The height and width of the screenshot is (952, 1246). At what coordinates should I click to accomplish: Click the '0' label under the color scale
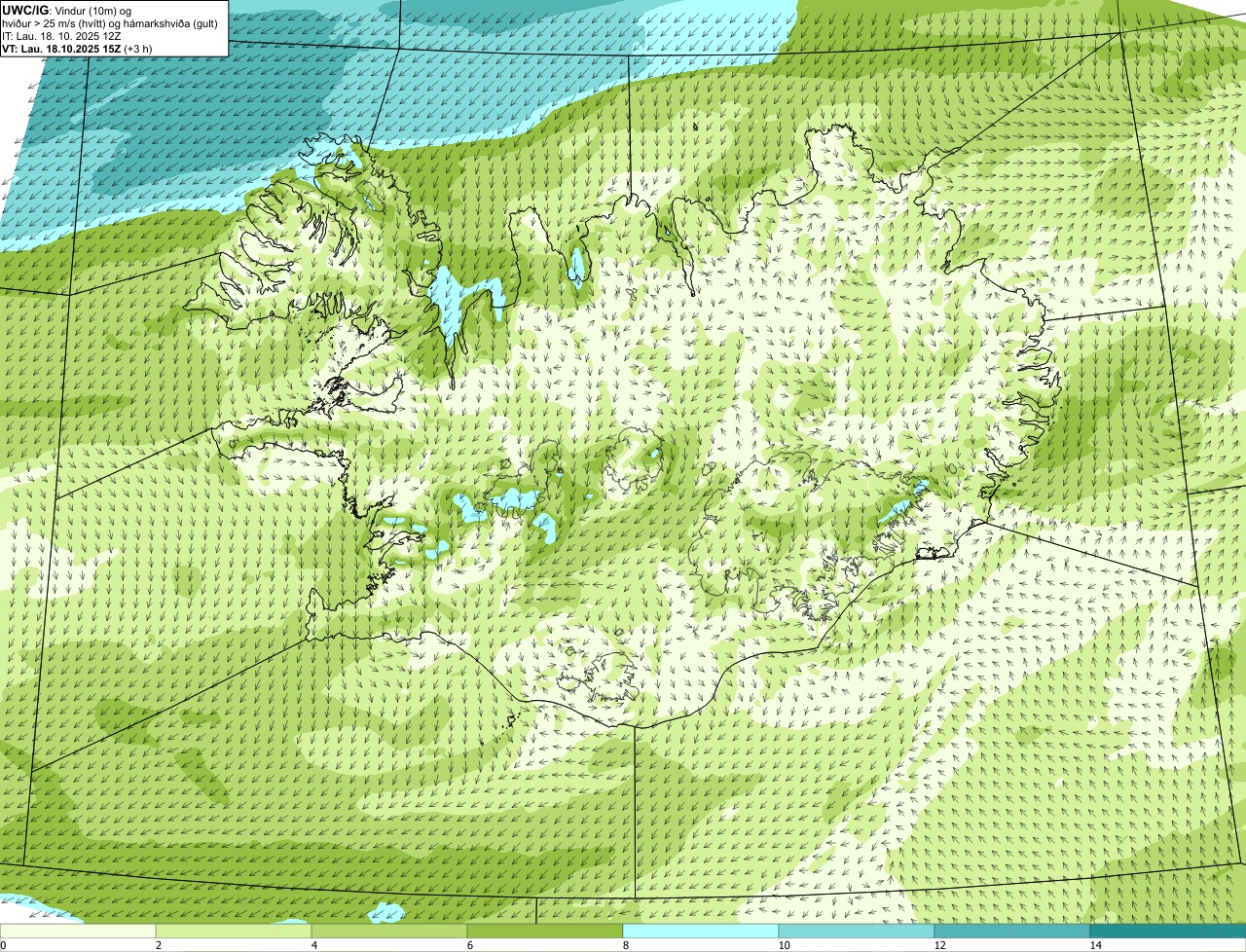pyautogui.click(x=3, y=945)
